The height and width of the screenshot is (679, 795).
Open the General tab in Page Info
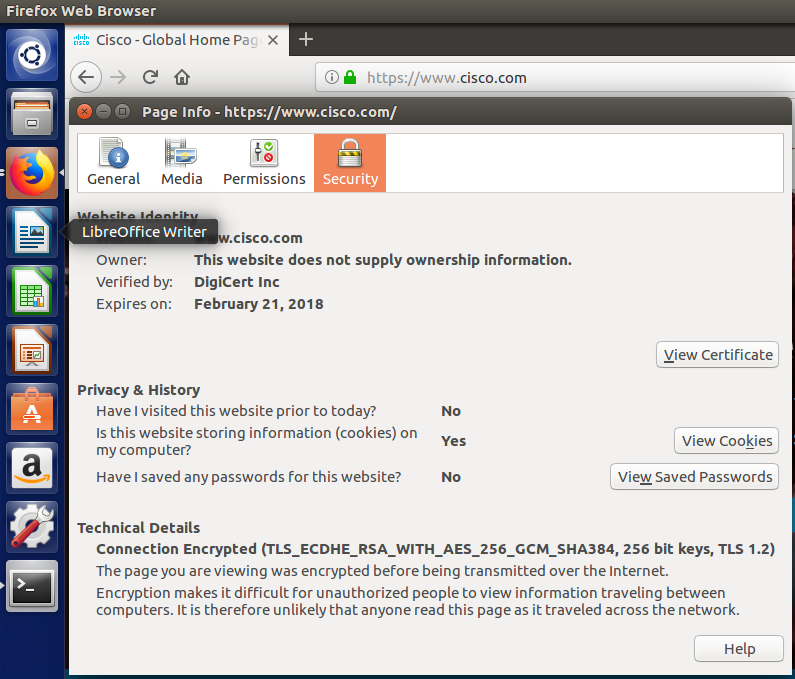pyautogui.click(x=114, y=163)
